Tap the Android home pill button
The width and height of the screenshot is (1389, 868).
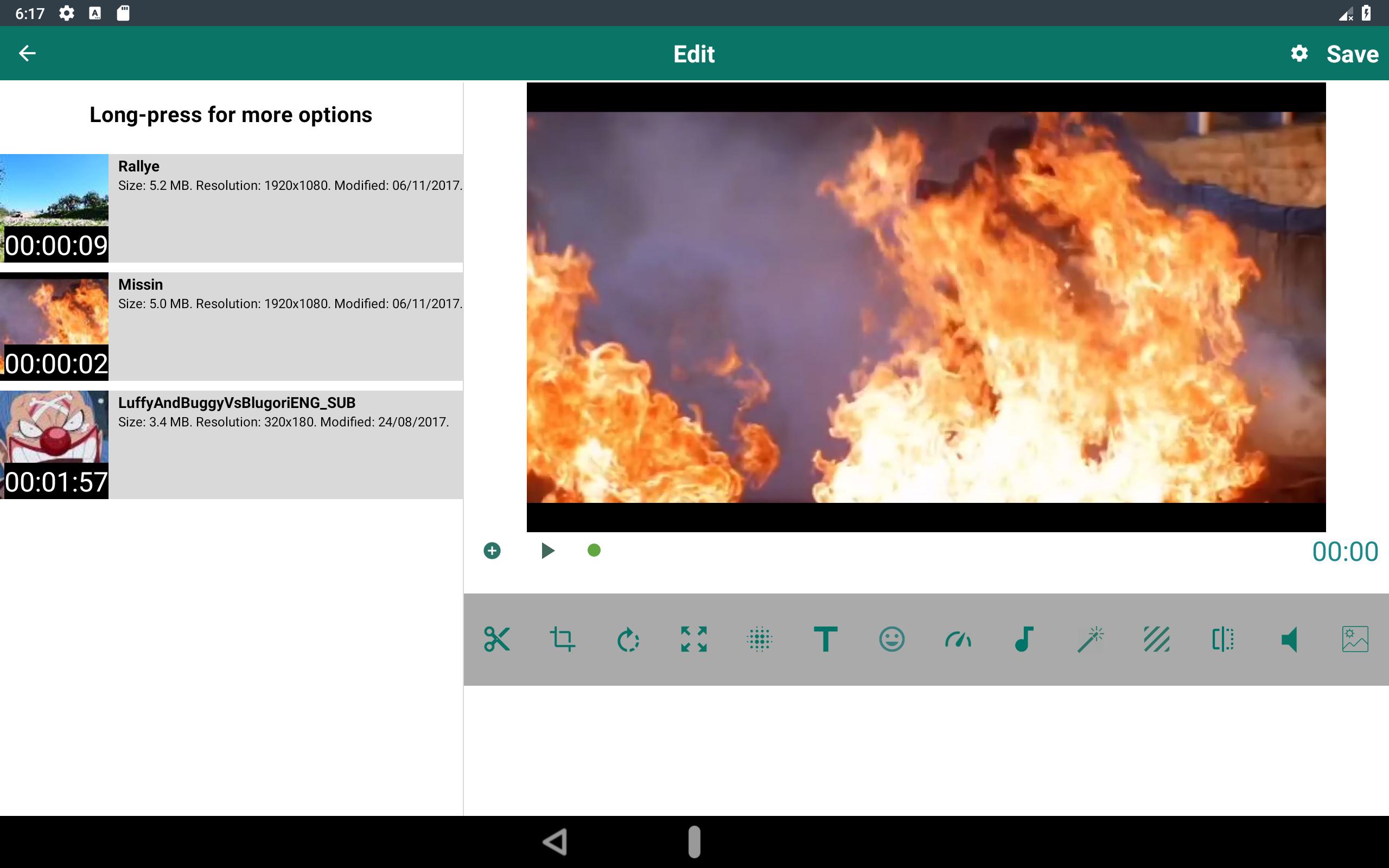point(694,841)
